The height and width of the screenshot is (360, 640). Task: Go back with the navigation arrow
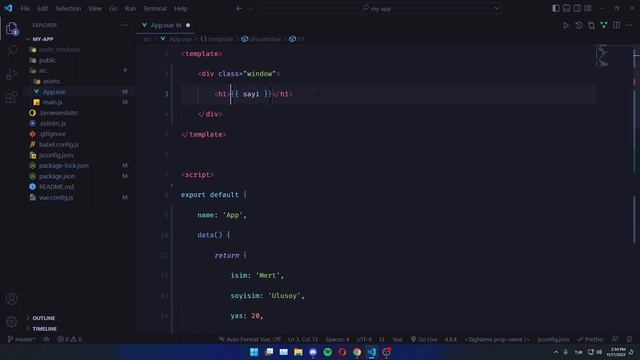pyautogui.click(x=239, y=8)
